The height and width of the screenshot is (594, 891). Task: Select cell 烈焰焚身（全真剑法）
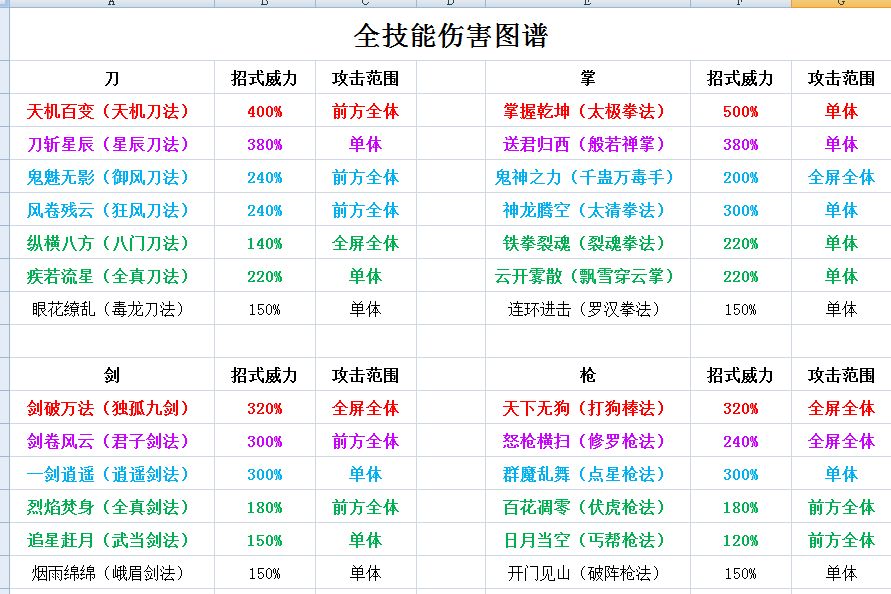coord(112,506)
